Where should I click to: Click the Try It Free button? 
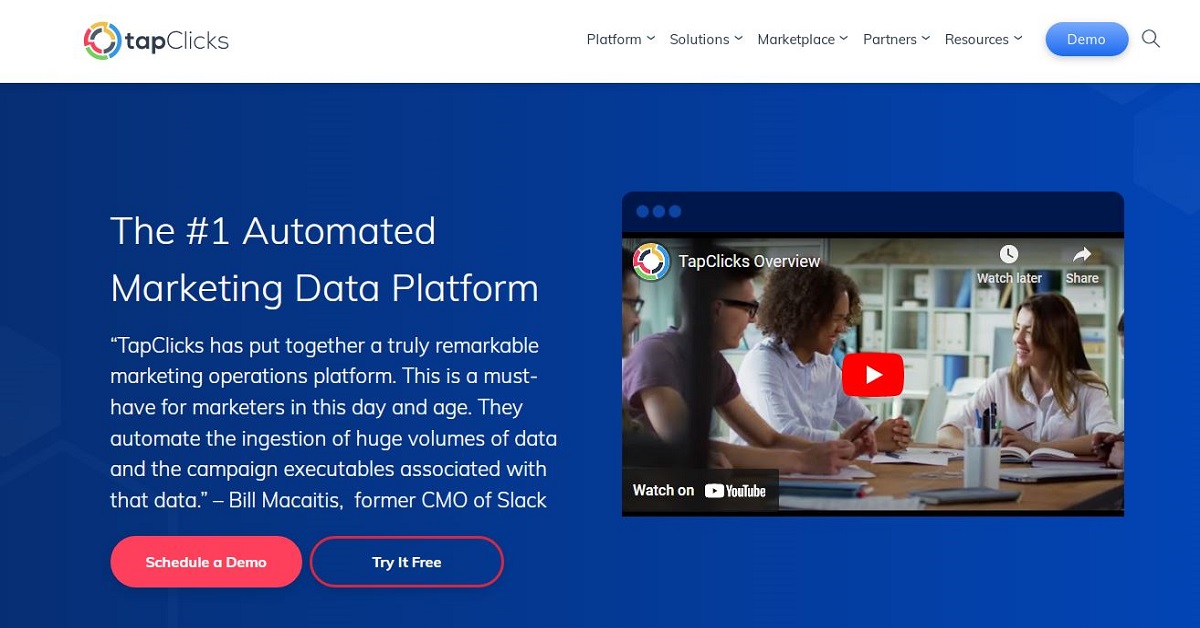406,562
